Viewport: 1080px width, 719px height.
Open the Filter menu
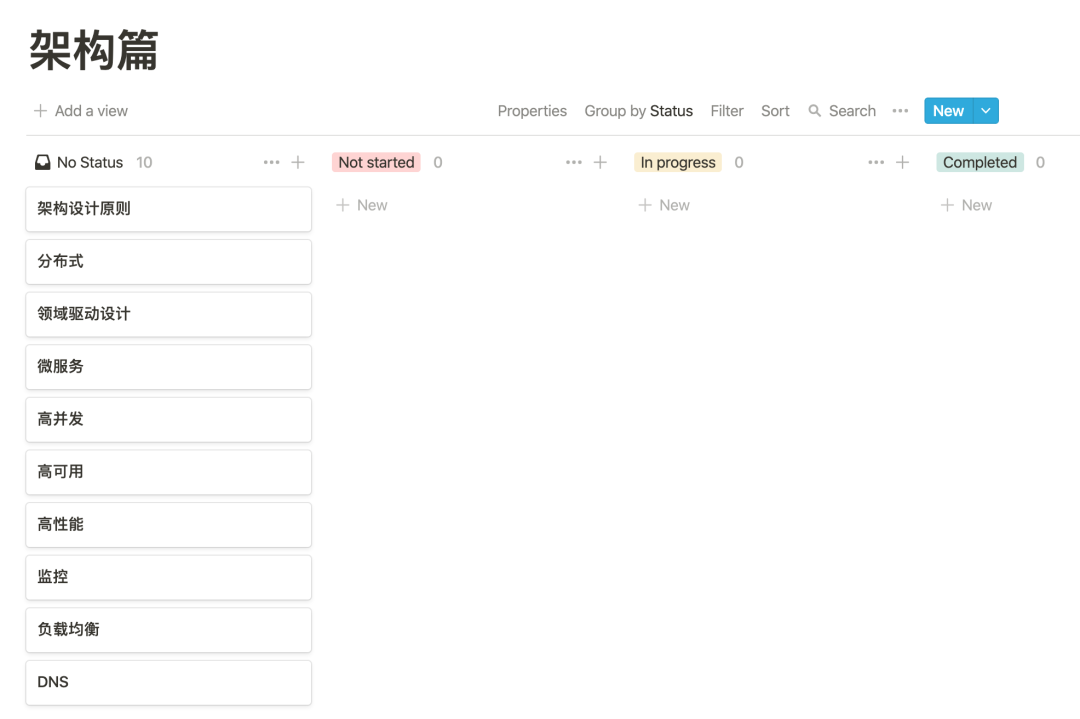click(x=727, y=111)
